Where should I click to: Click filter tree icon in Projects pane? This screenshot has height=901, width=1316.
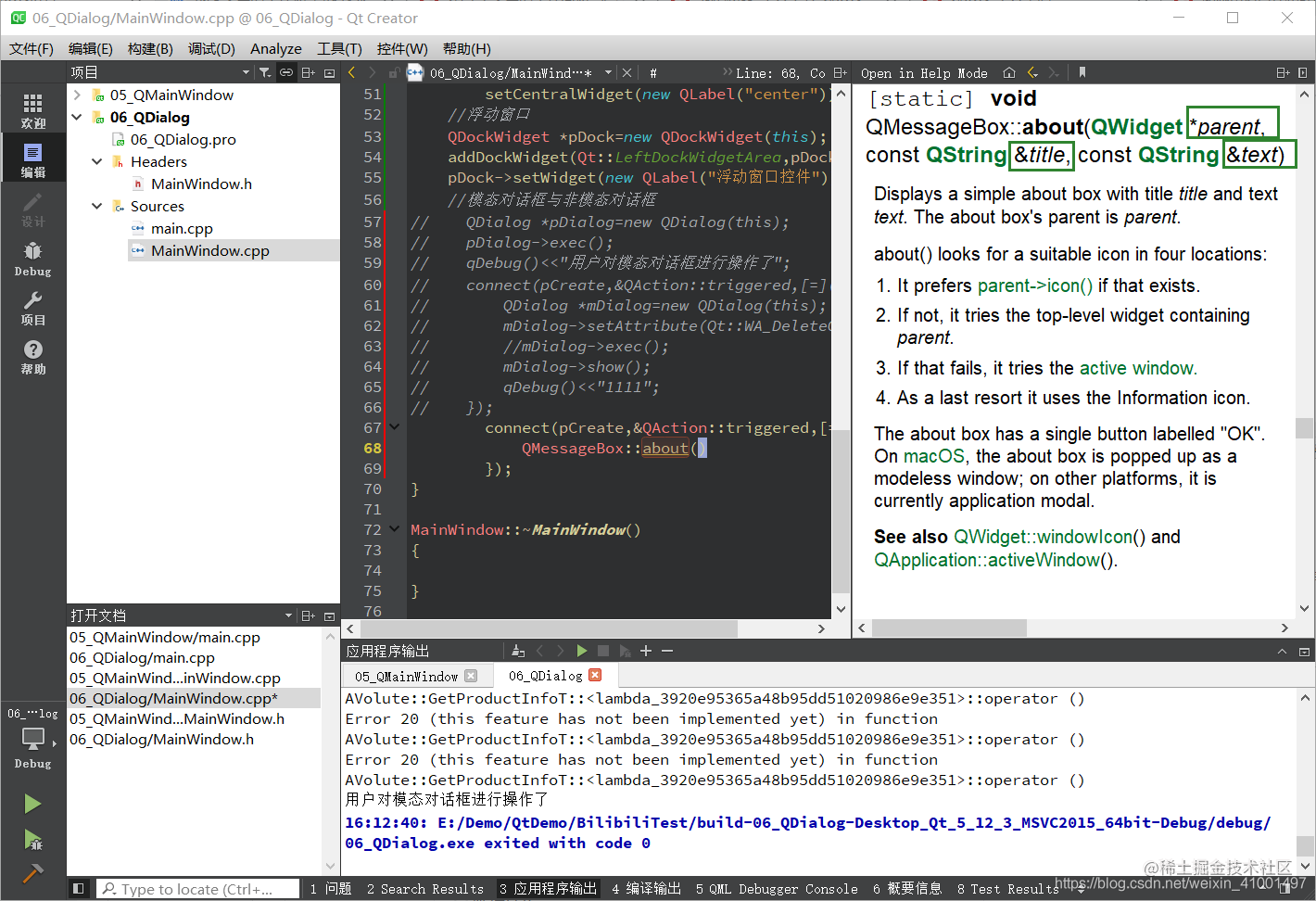pyautogui.click(x=265, y=72)
